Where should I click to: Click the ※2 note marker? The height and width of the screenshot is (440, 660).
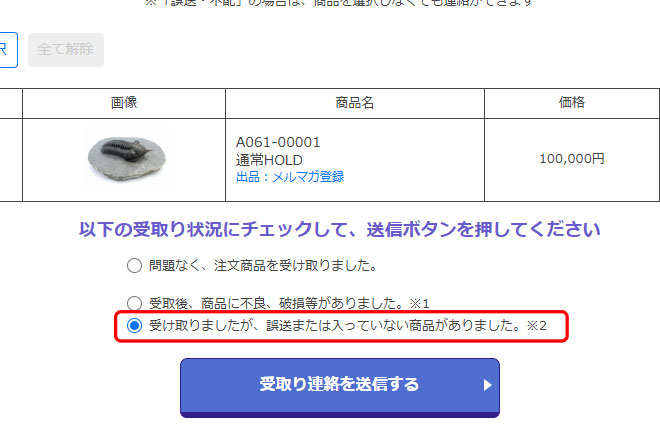(x=537, y=325)
